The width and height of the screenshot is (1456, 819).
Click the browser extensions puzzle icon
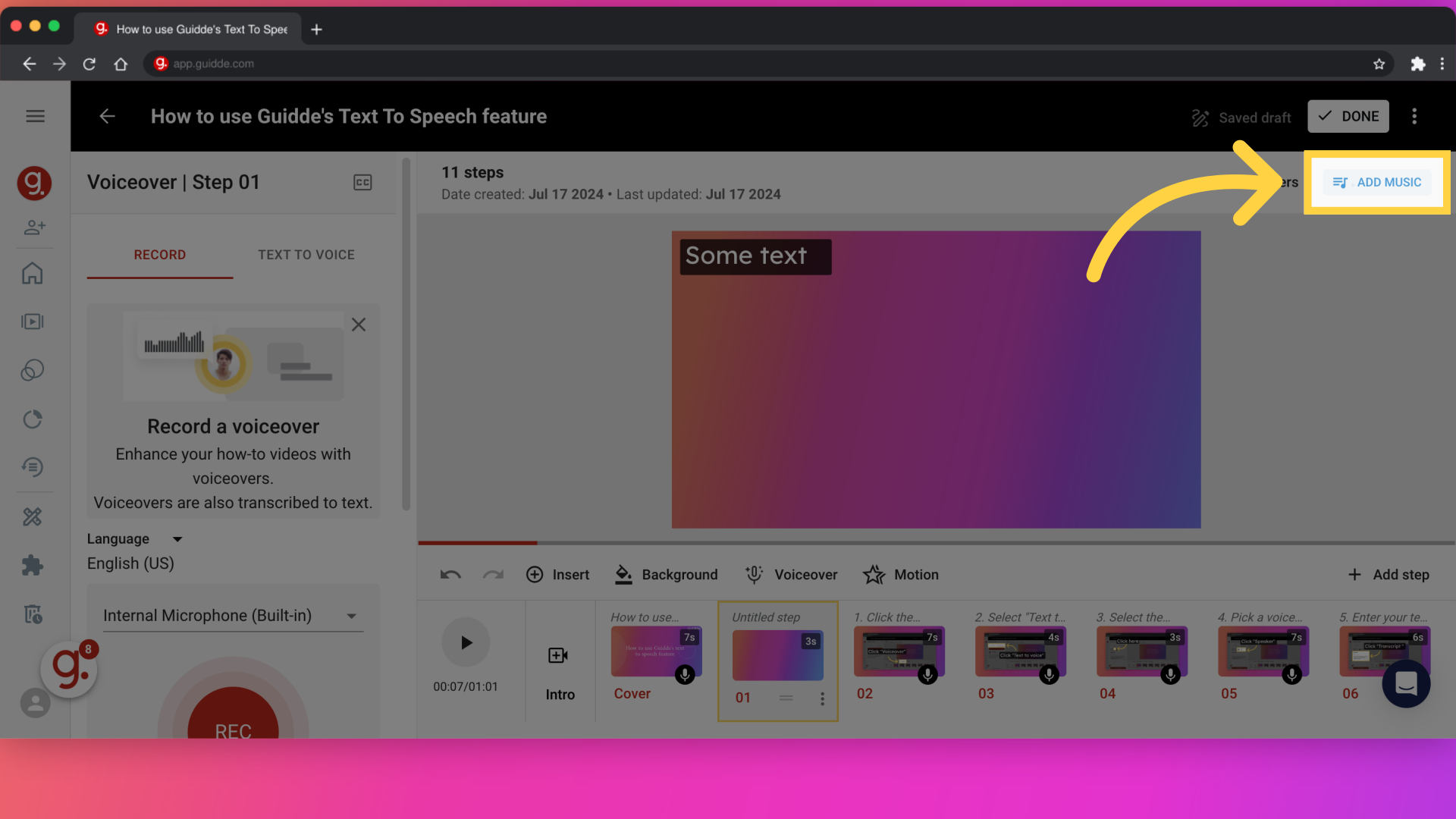[1417, 64]
